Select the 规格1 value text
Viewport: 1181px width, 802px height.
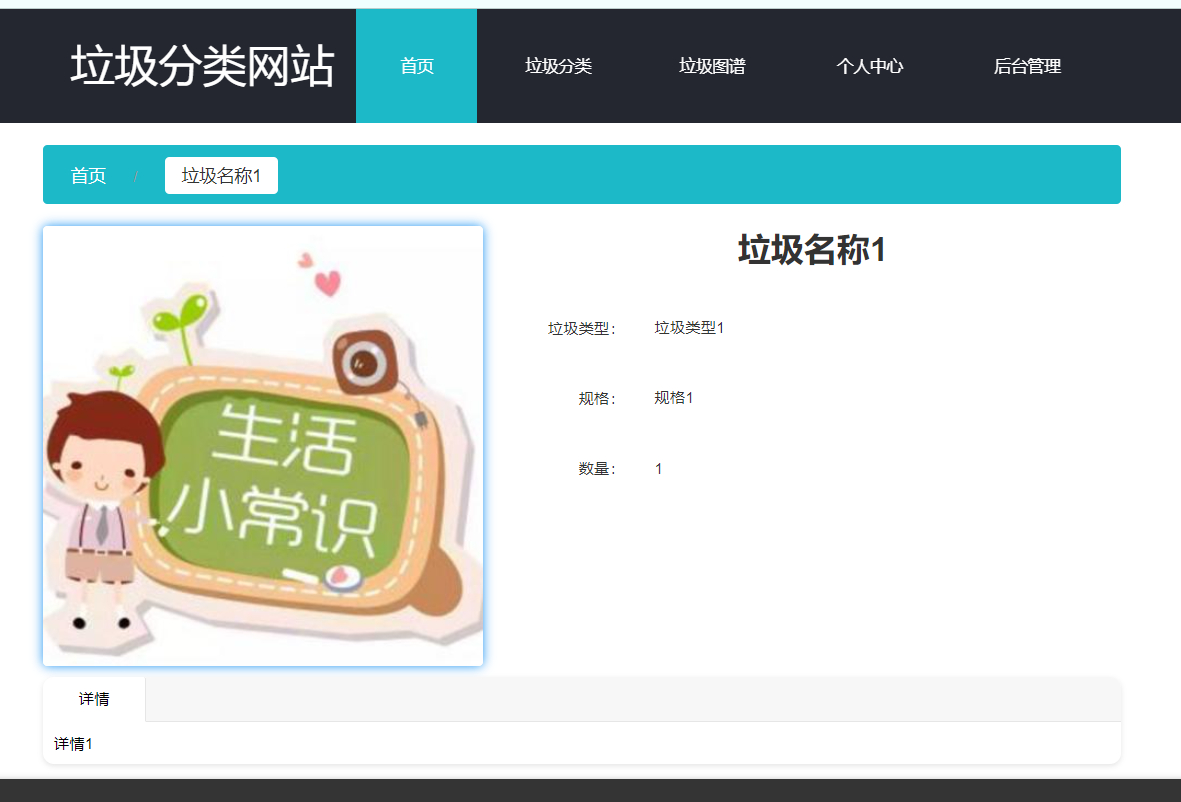[673, 398]
